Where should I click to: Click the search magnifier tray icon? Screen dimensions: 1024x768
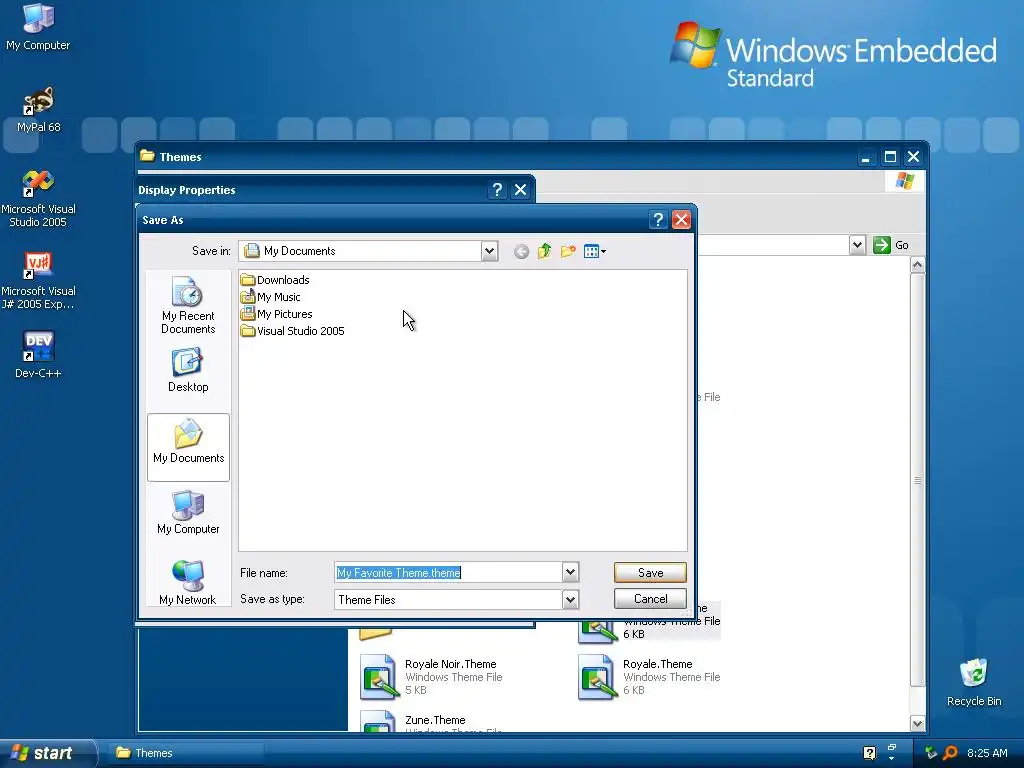point(950,753)
